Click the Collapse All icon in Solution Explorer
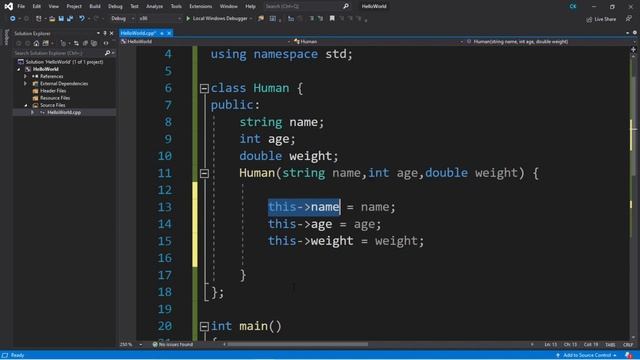 coord(85,43)
